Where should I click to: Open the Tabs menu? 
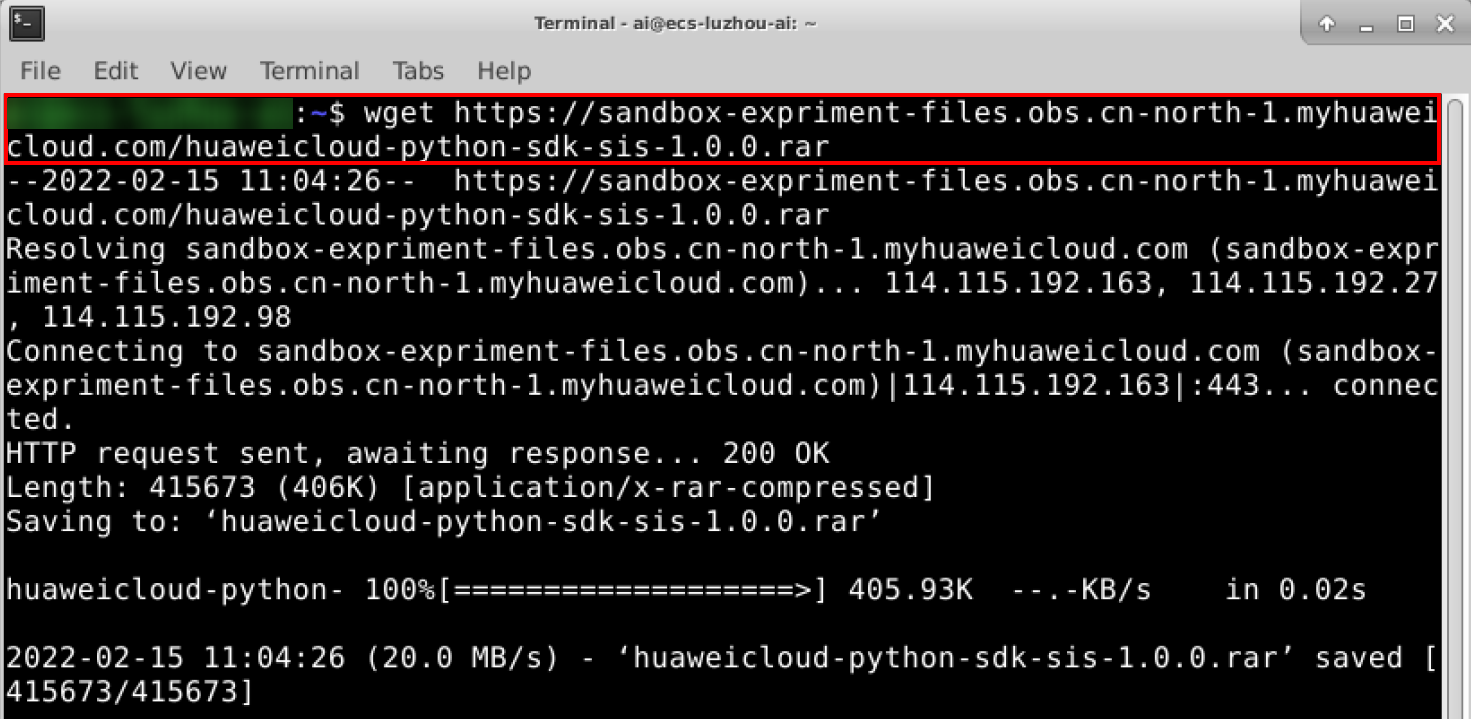418,71
